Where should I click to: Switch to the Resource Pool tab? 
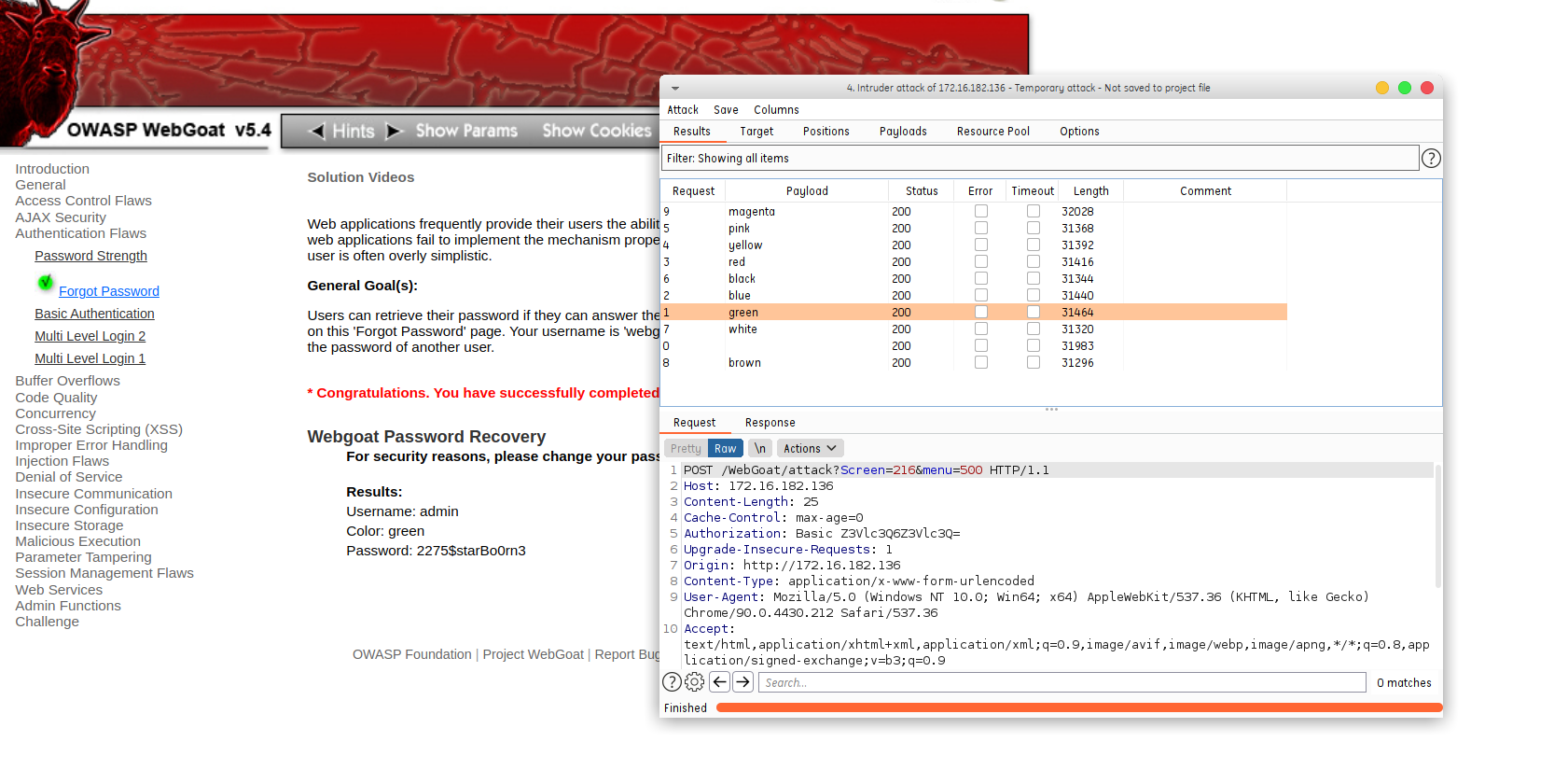pos(993,132)
